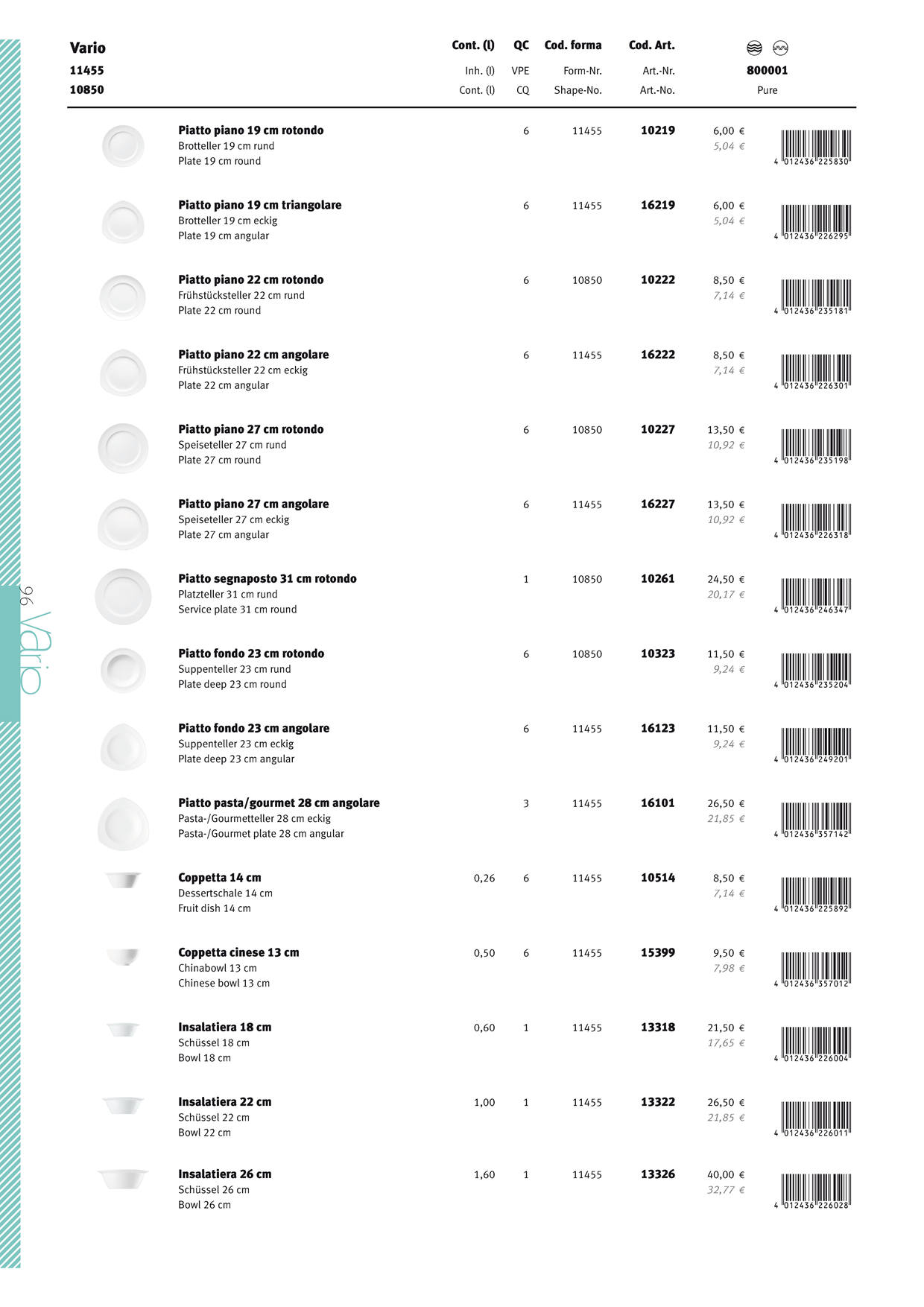Click the barcode for Insalatiera 26 cm
Screen dimensions: 924x1307
pos(815,1189)
